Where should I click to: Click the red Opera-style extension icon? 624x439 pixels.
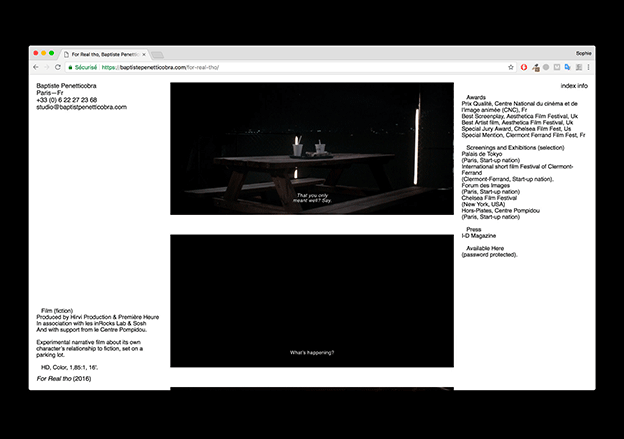pyautogui.click(x=525, y=67)
